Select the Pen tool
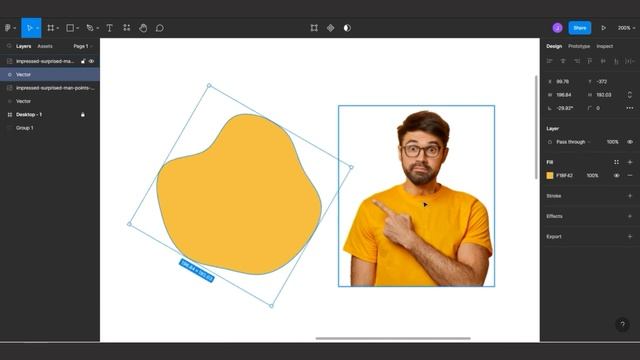 [x=90, y=28]
